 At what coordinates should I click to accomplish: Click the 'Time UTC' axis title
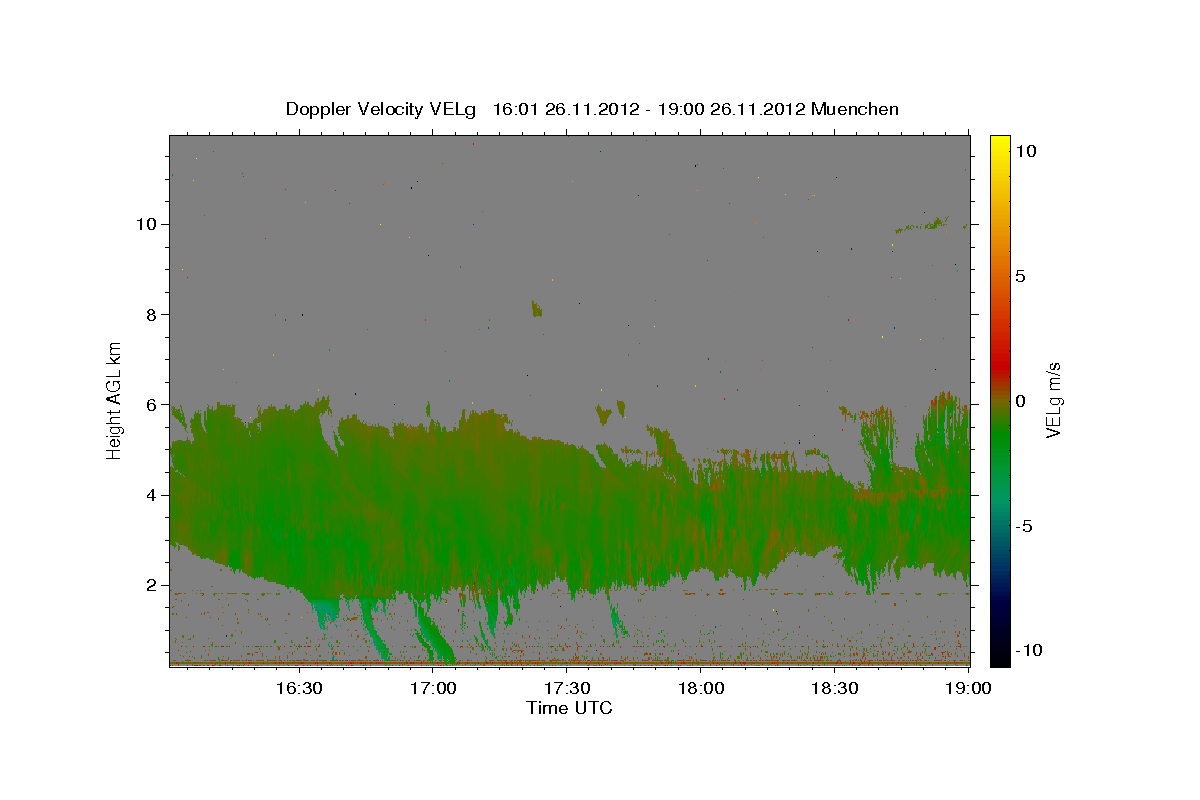[569, 708]
